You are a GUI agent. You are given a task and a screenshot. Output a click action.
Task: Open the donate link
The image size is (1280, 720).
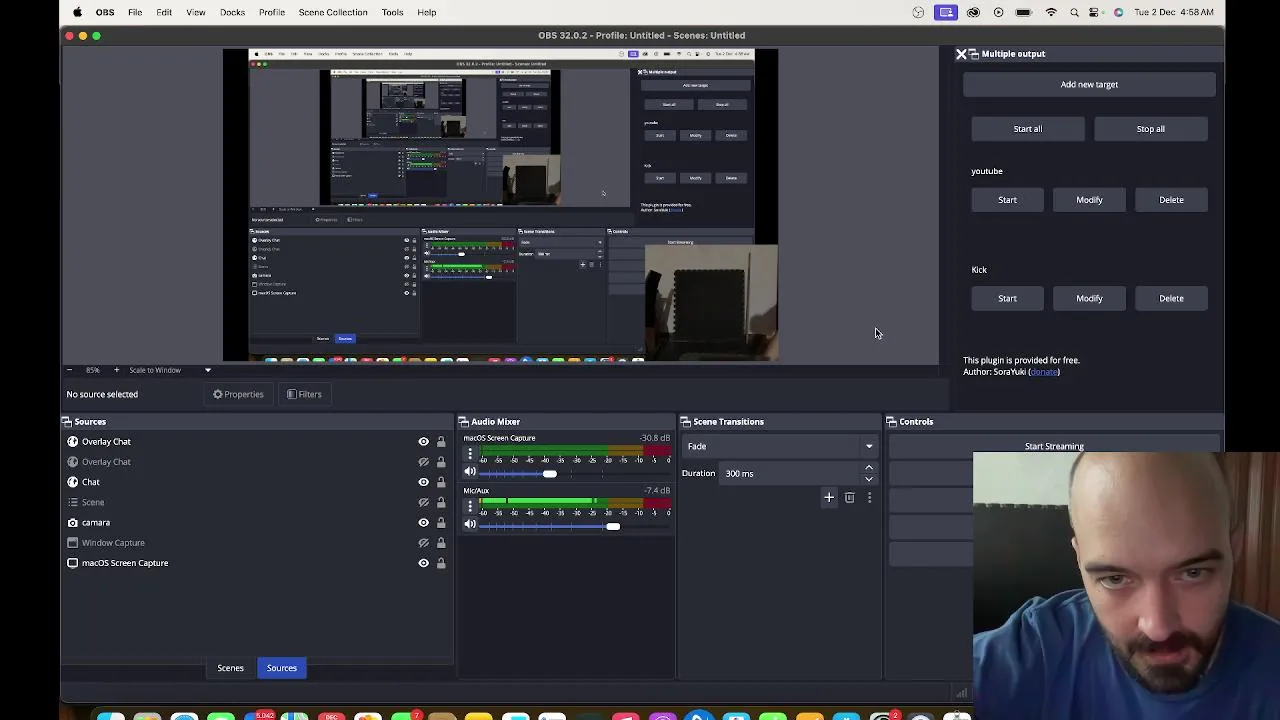(x=1043, y=372)
